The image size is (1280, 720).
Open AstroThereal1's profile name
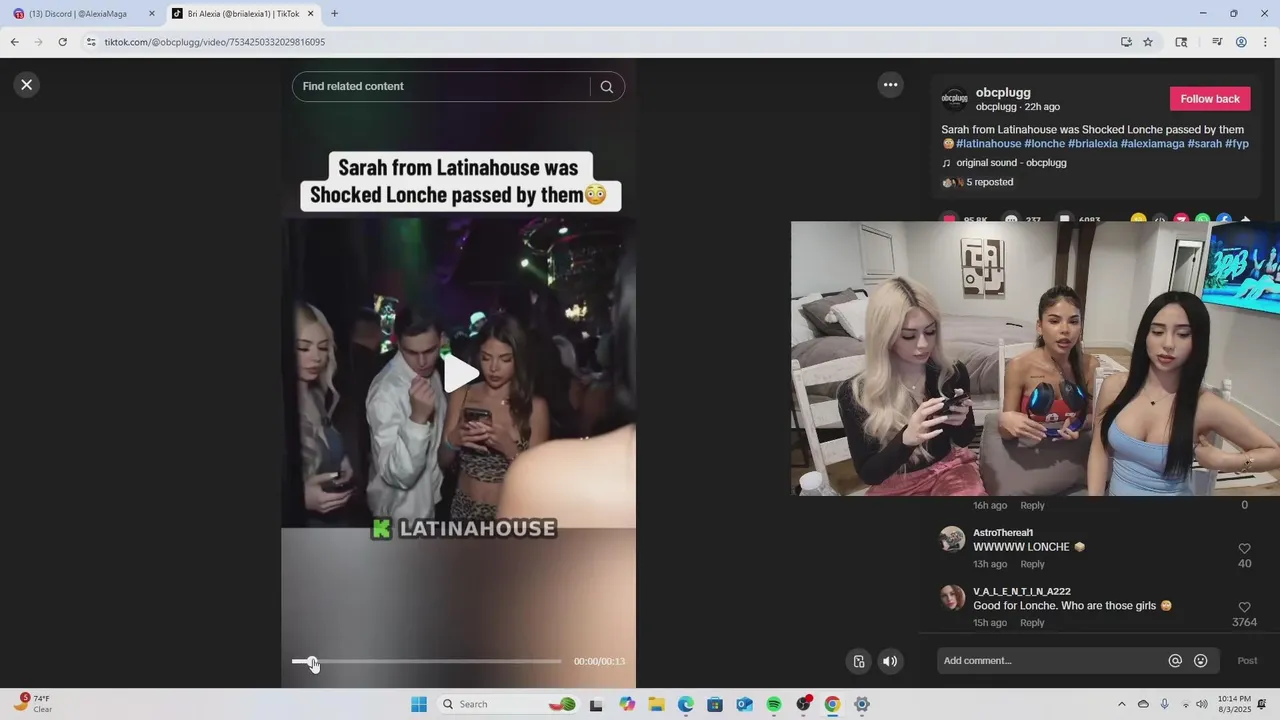[x=1003, y=533]
